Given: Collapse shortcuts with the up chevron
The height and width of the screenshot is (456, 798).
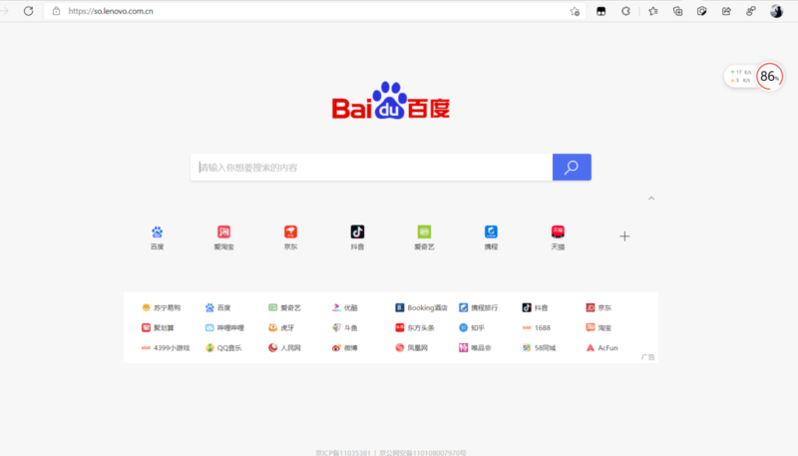Looking at the screenshot, I should tap(651, 198).
